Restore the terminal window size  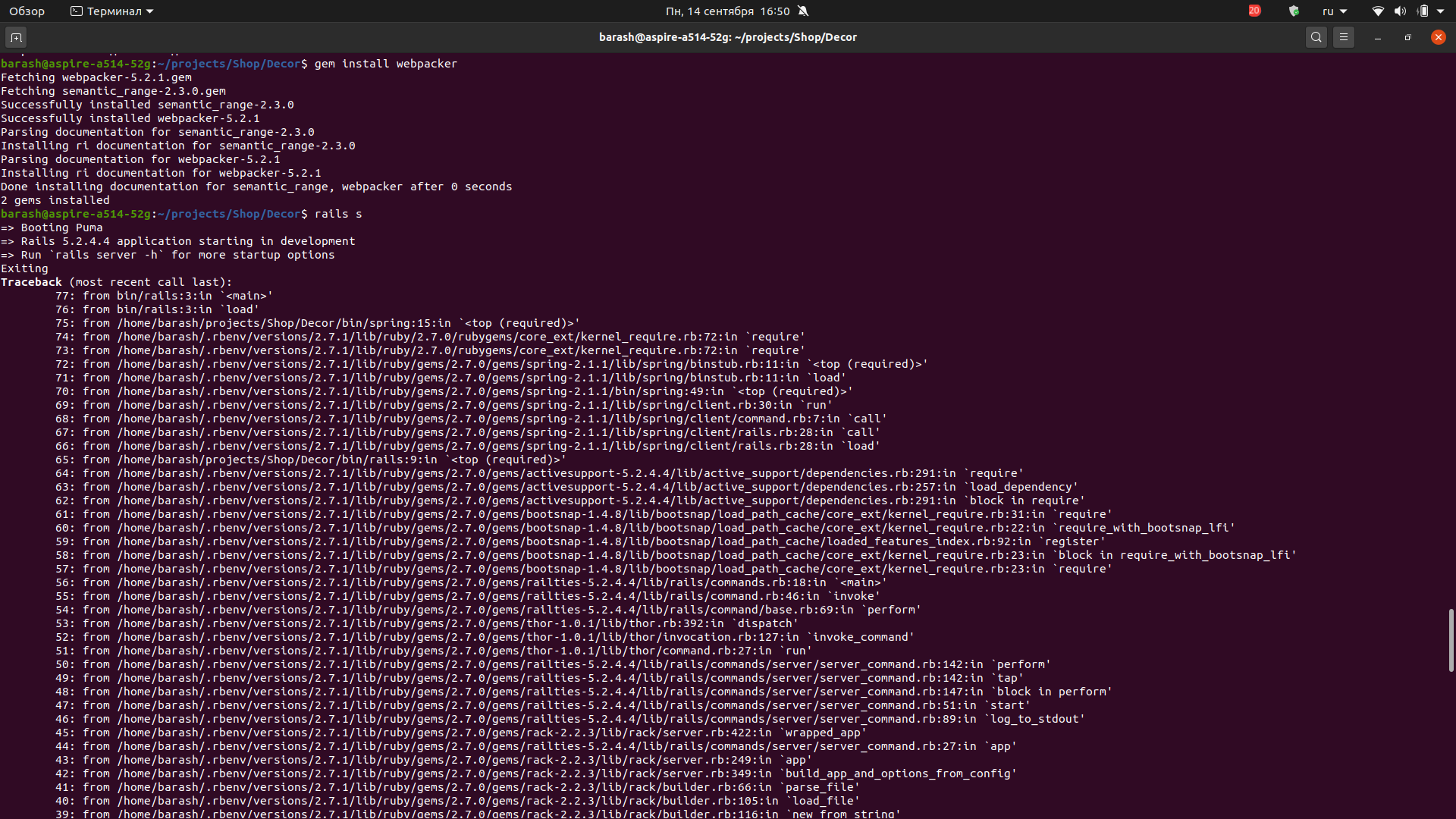(x=1408, y=37)
